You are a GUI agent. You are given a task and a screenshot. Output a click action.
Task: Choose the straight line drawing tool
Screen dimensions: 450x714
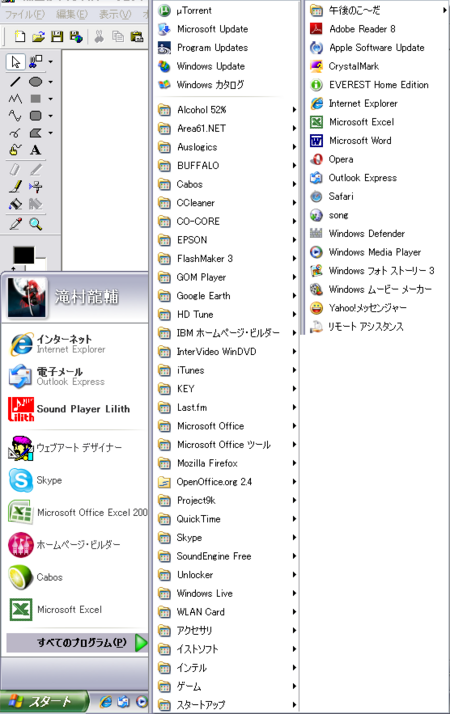pyautogui.click(x=15, y=82)
